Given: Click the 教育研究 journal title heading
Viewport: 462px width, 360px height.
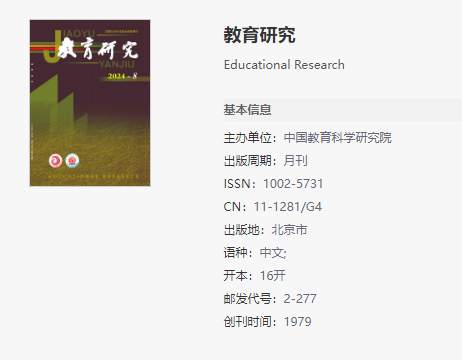Looking at the screenshot, I should click(259, 35).
